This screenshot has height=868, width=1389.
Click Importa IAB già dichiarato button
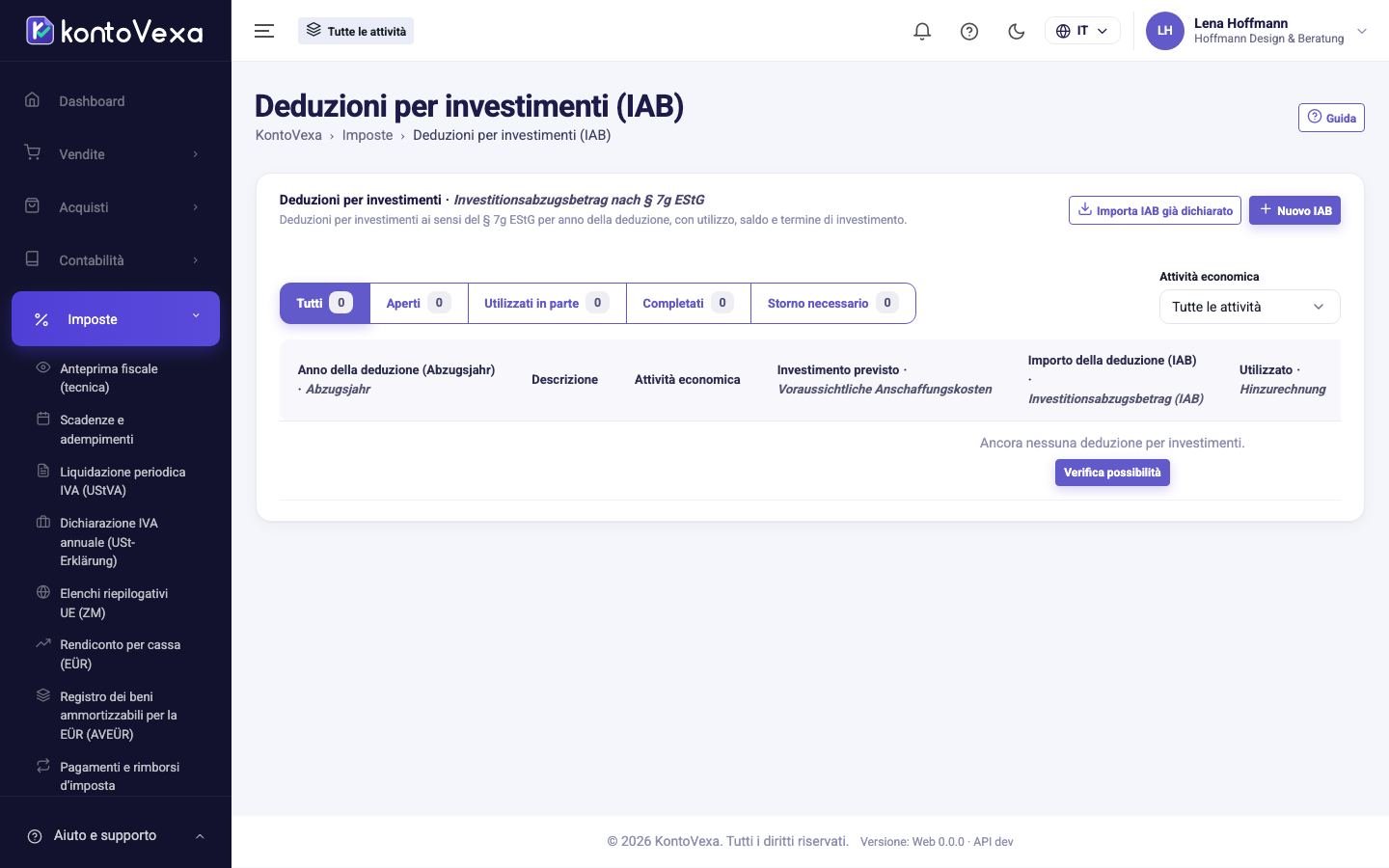point(1155,210)
